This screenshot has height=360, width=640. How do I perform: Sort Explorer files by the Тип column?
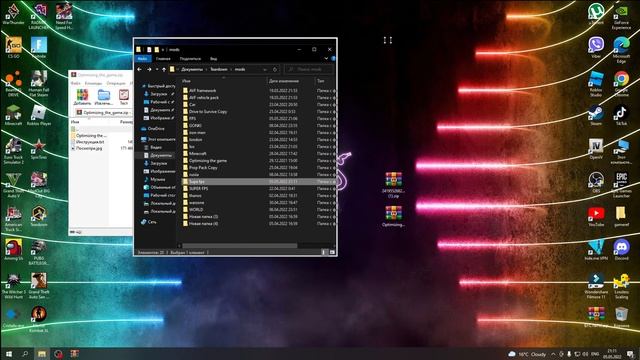[x=321, y=81]
